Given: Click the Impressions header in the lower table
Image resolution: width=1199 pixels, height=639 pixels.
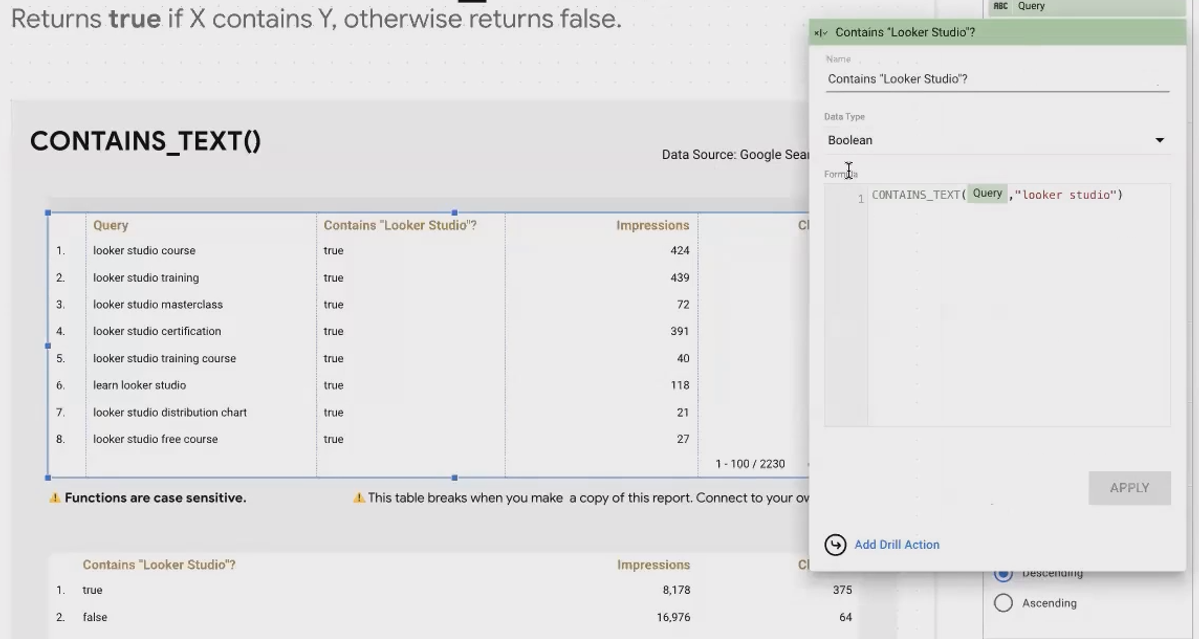Looking at the screenshot, I should [653, 565].
